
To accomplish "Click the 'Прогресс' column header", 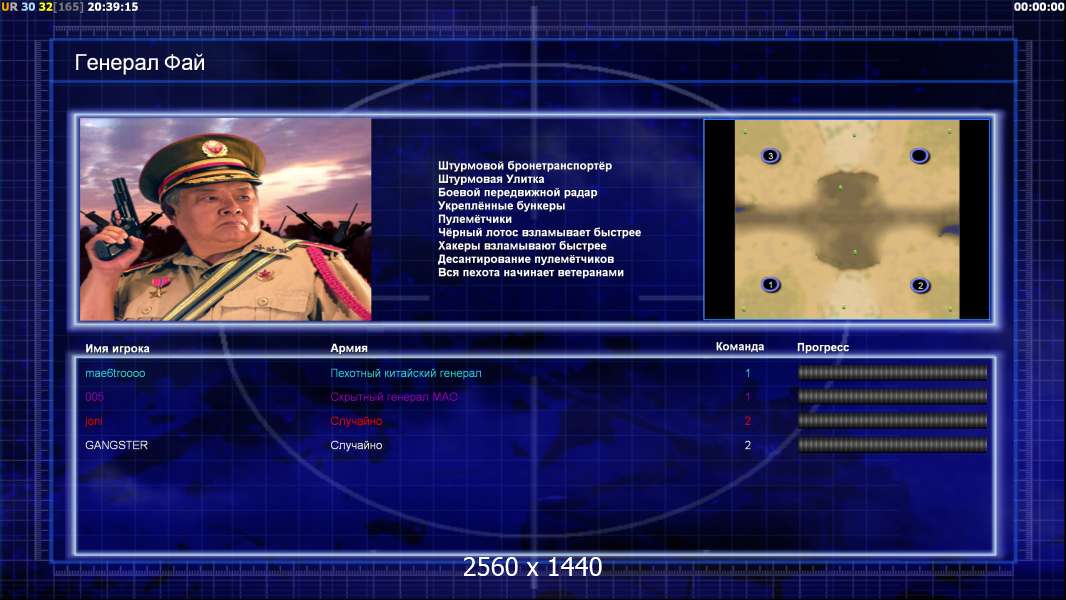I will point(823,347).
